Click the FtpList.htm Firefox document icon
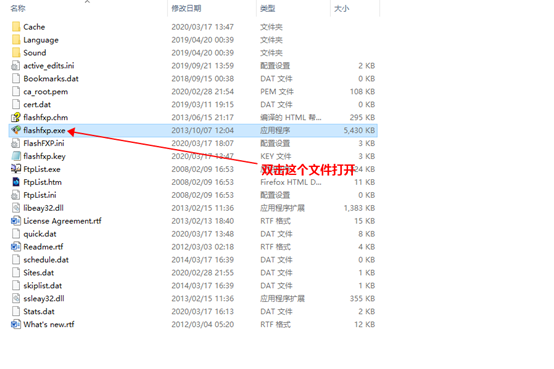Viewport: 554px width, 369px height. [16, 182]
